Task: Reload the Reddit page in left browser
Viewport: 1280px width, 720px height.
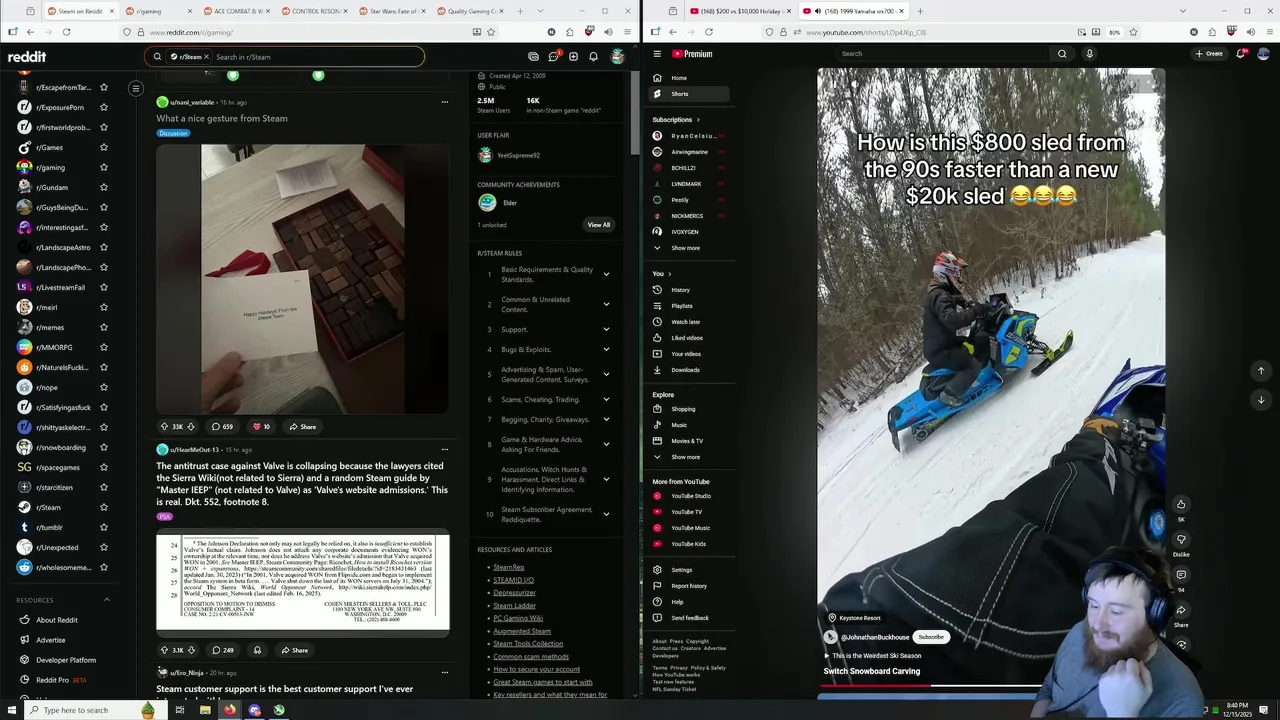Action: (66, 32)
